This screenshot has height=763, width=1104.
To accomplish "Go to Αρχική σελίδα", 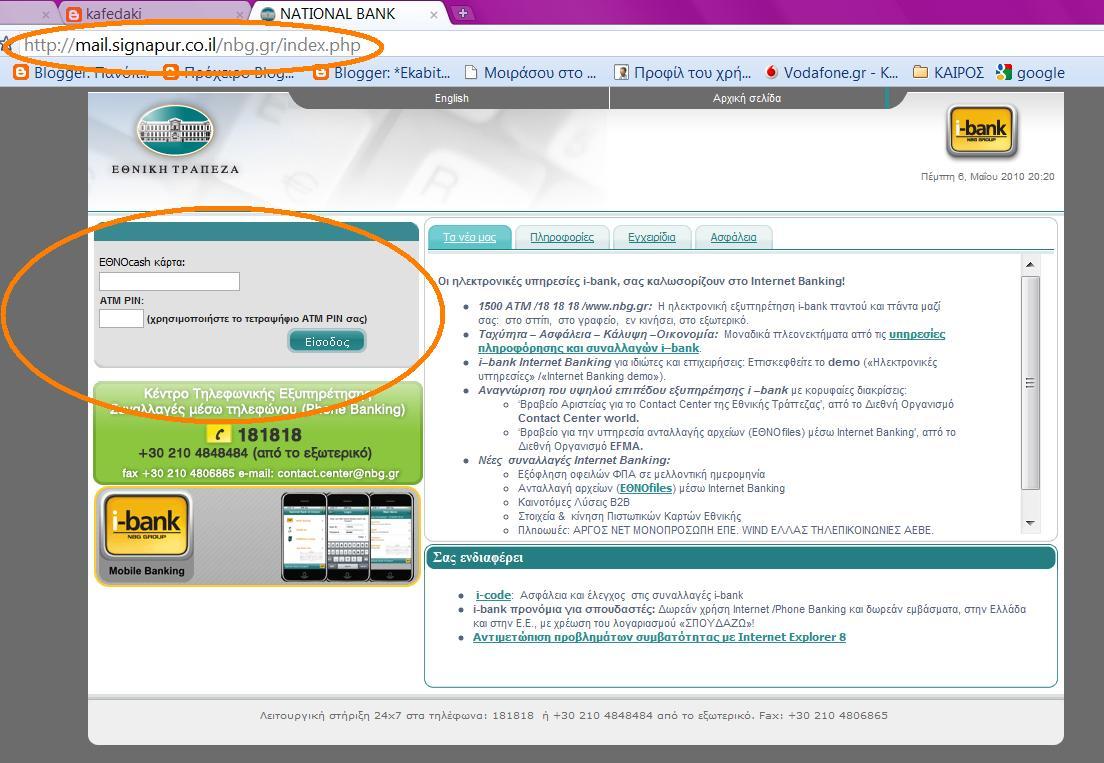I will coord(746,99).
